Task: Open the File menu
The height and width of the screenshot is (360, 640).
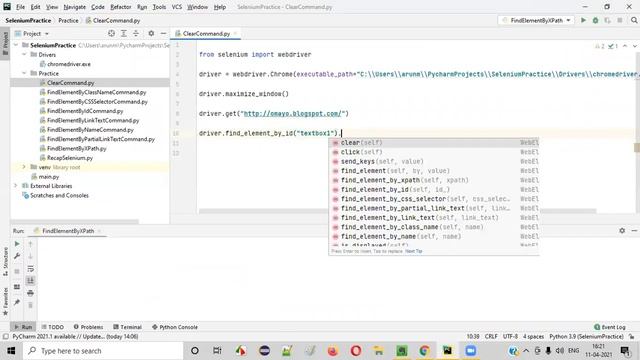Action: (20, 7)
